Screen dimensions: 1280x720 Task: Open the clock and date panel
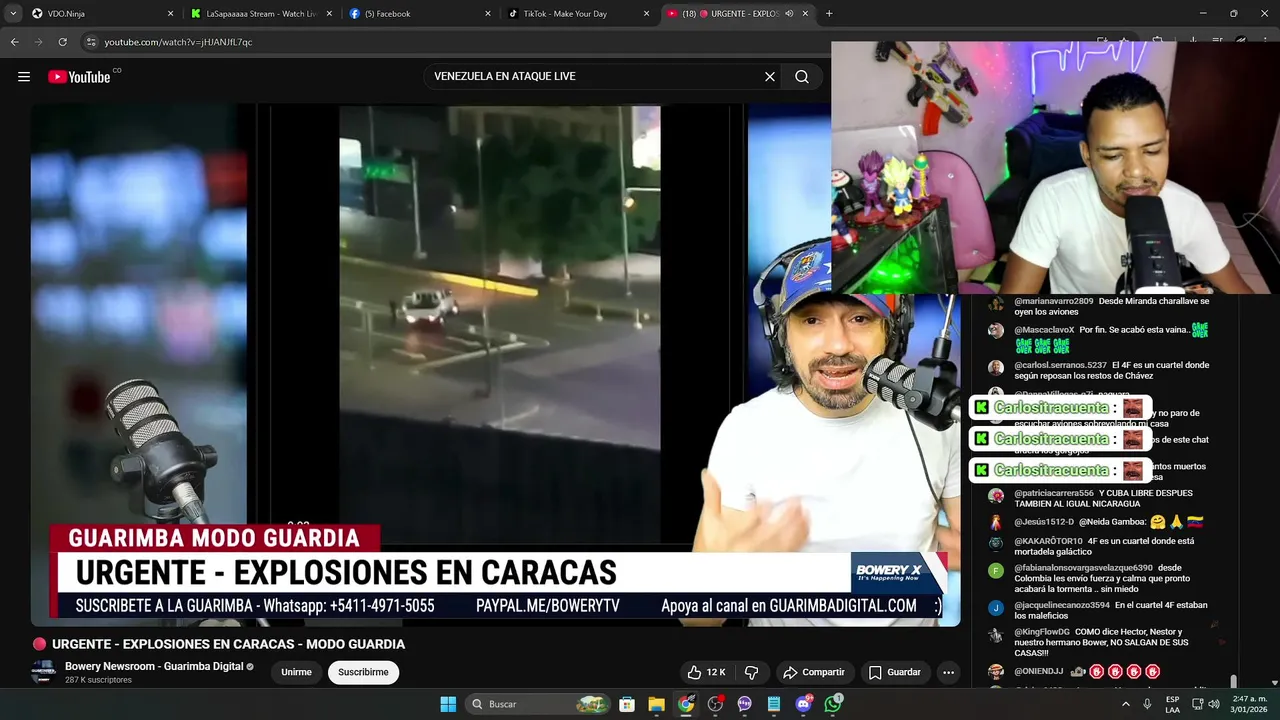point(1249,704)
